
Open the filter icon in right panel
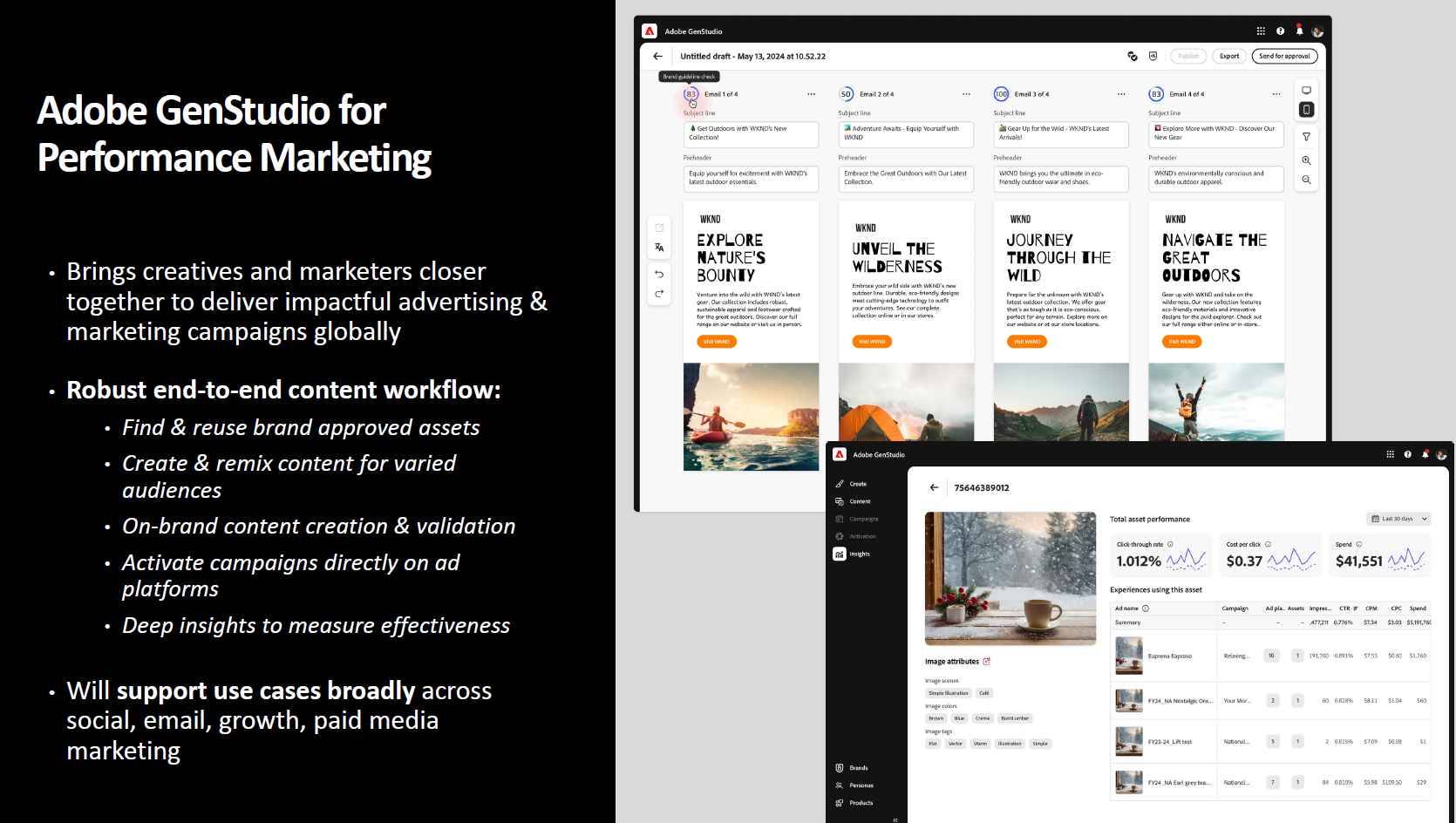tap(1306, 136)
